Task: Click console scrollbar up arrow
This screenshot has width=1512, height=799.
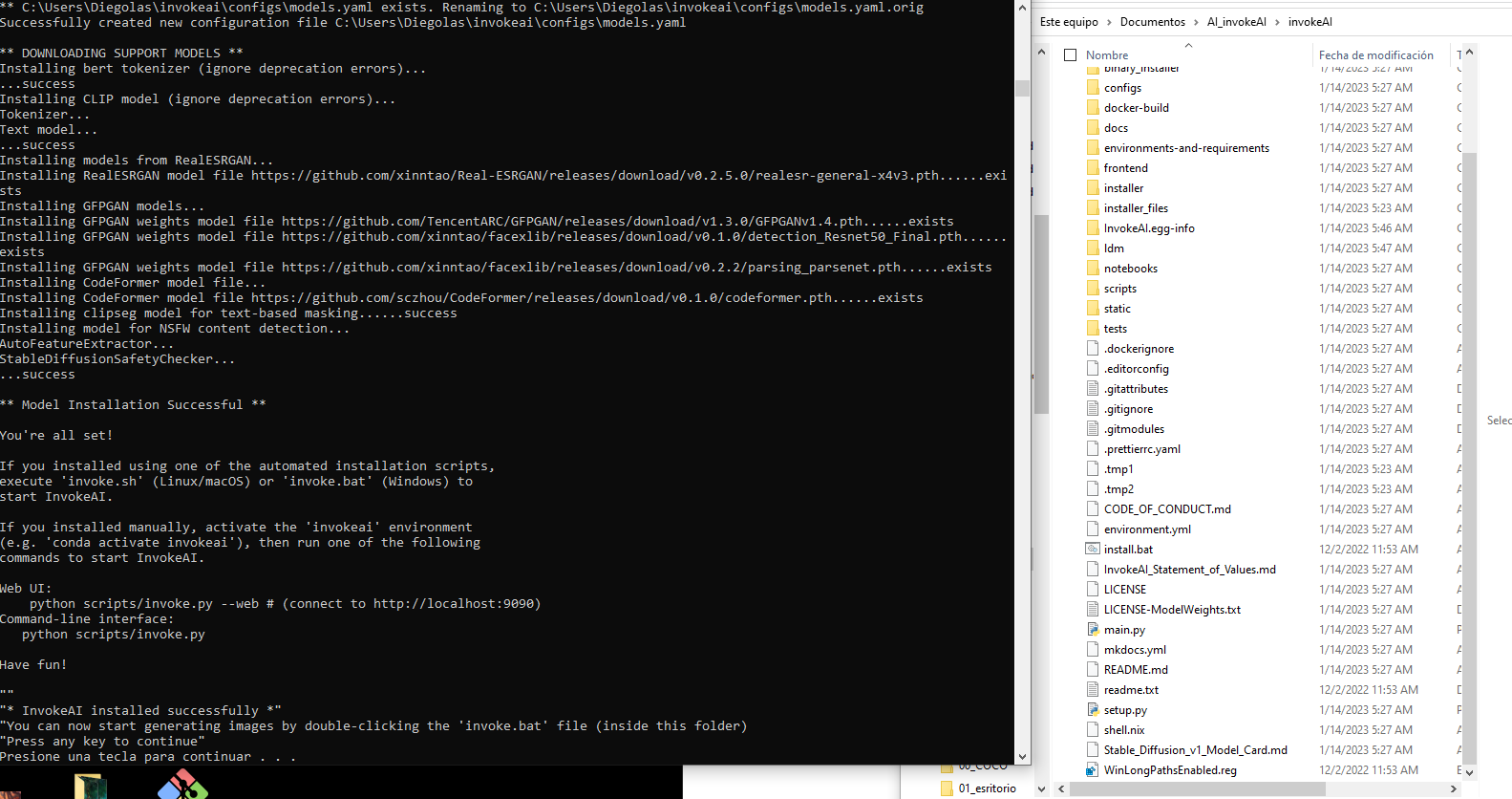Action: click(x=1022, y=8)
